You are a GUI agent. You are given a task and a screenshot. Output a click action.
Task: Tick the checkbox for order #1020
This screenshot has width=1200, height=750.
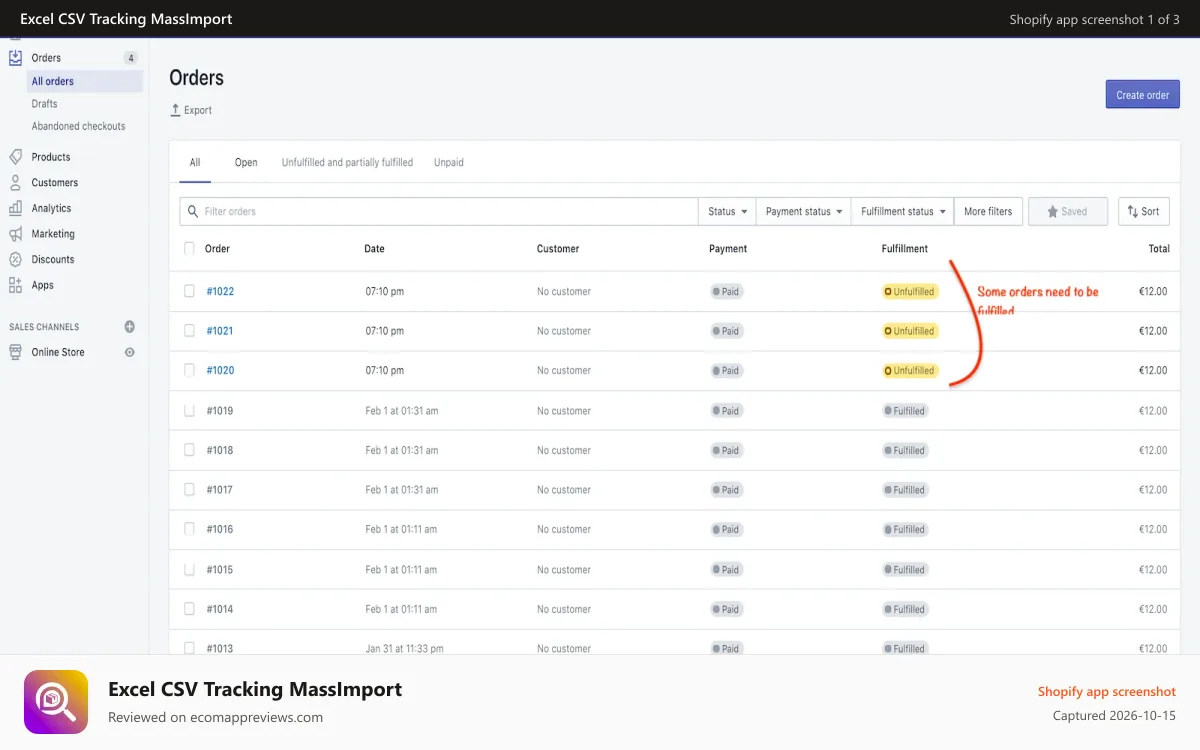point(189,370)
